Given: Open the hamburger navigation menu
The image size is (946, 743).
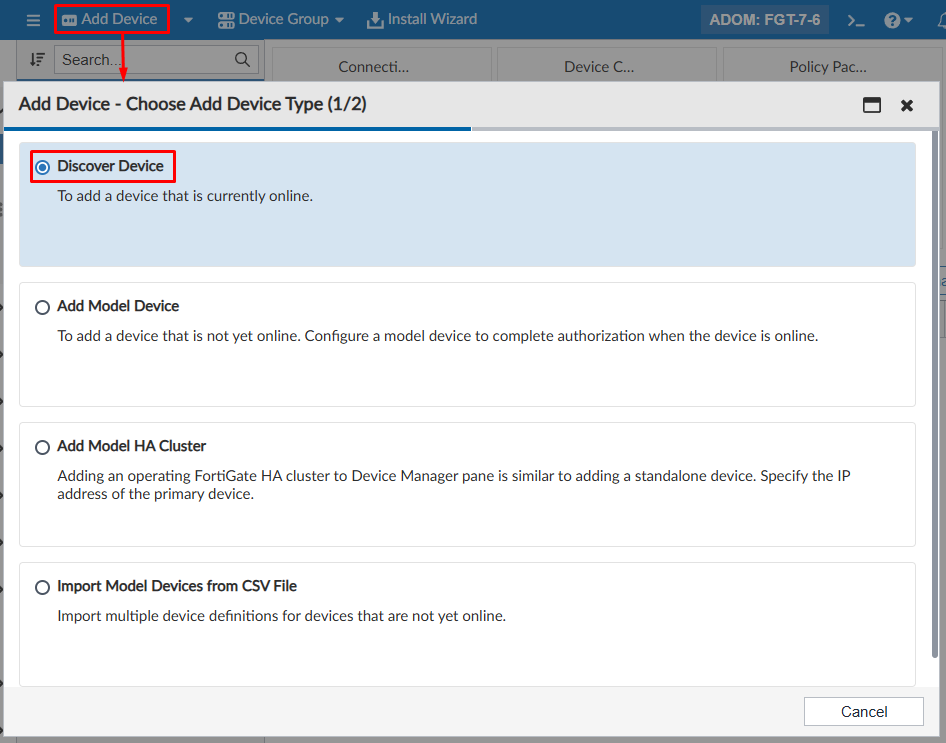Looking at the screenshot, I should point(33,19).
